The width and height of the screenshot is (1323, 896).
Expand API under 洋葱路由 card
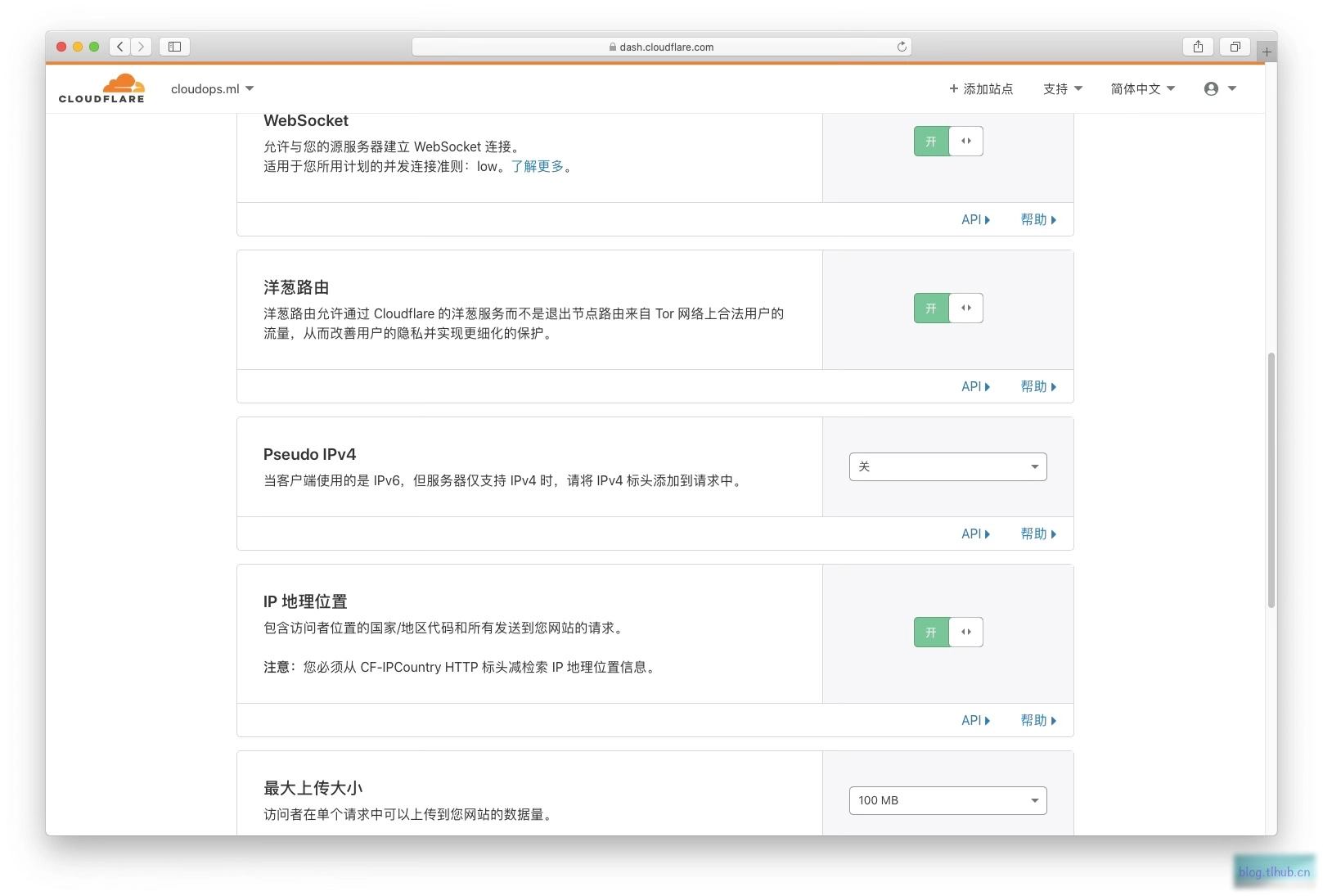point(975,386)
